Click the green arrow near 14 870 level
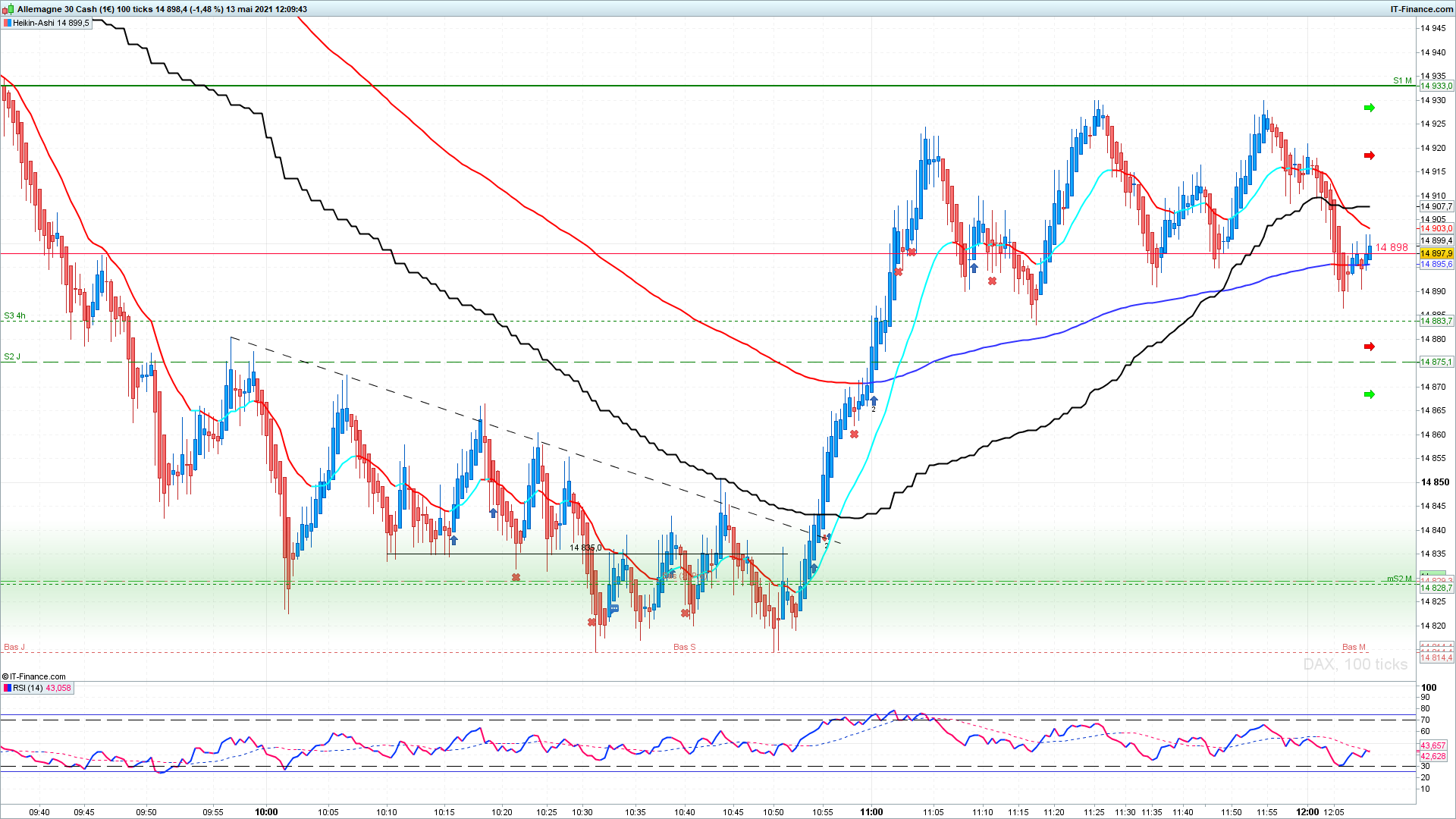The height and width of the screenshot is (819, 1456). [x=1369, y=394]
